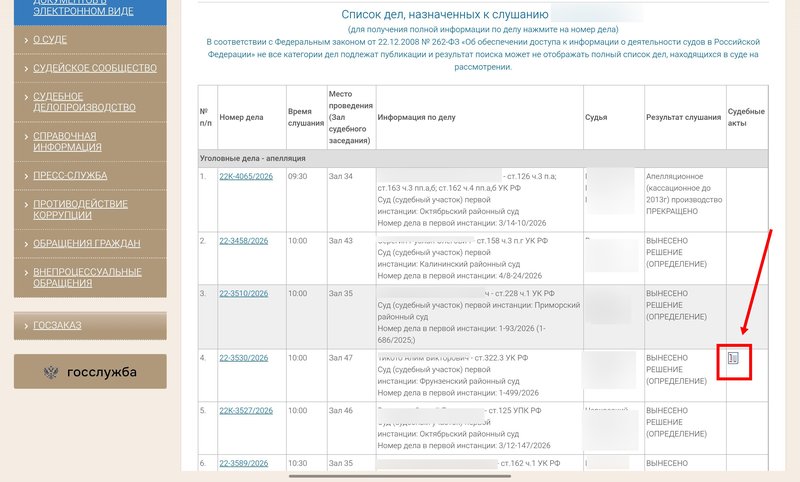Expand chevron beside СПРАВОЧНАЯ ИНФОРМАЦИЯ
The height and width of the screenshot is (482, 800).
[26, 136]
